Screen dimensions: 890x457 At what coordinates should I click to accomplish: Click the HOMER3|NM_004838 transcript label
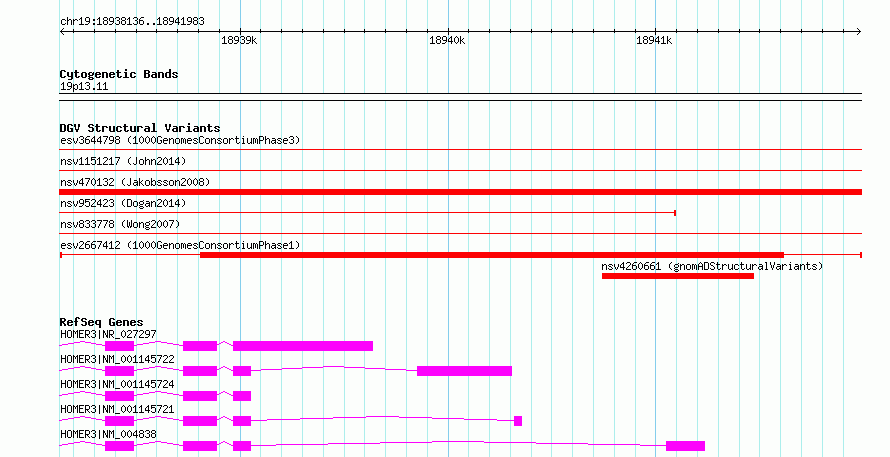pos(108,434)
